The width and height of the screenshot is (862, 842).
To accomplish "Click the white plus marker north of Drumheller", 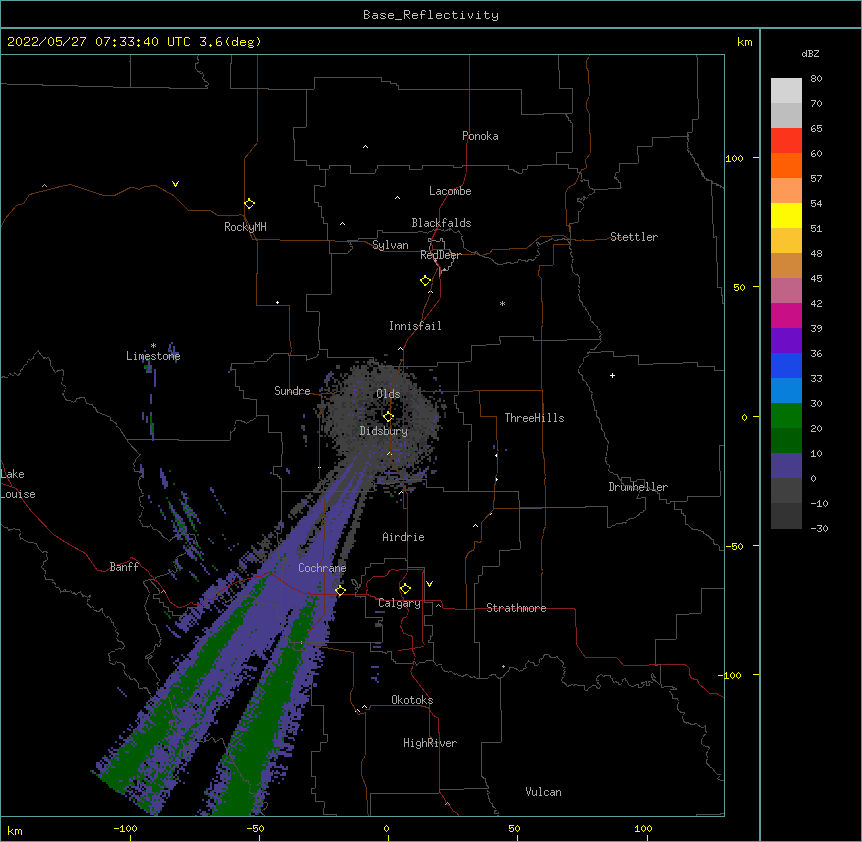I will click(612, 375).
